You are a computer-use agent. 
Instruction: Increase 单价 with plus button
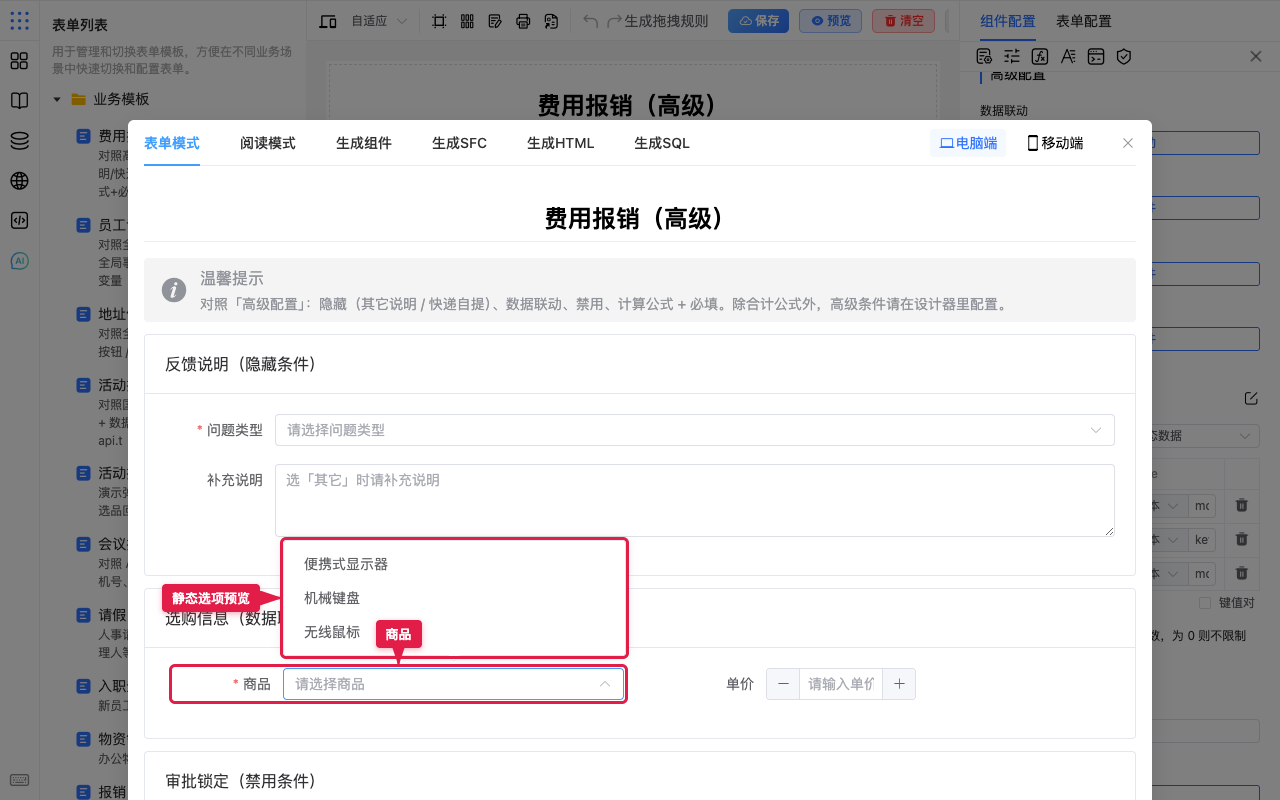[899, 684]
